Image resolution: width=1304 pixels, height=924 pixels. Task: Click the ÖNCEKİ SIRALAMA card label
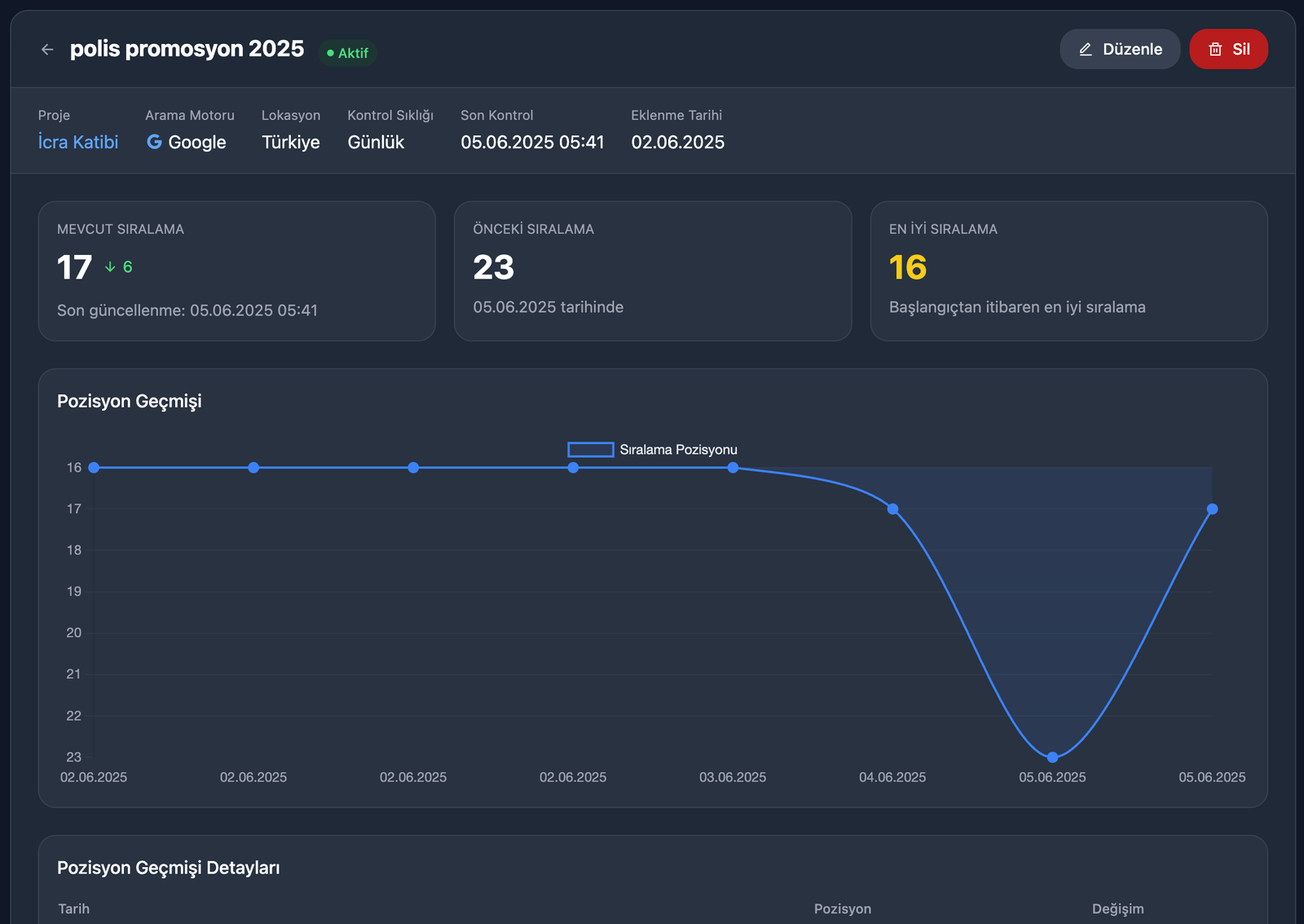[534, 229]
